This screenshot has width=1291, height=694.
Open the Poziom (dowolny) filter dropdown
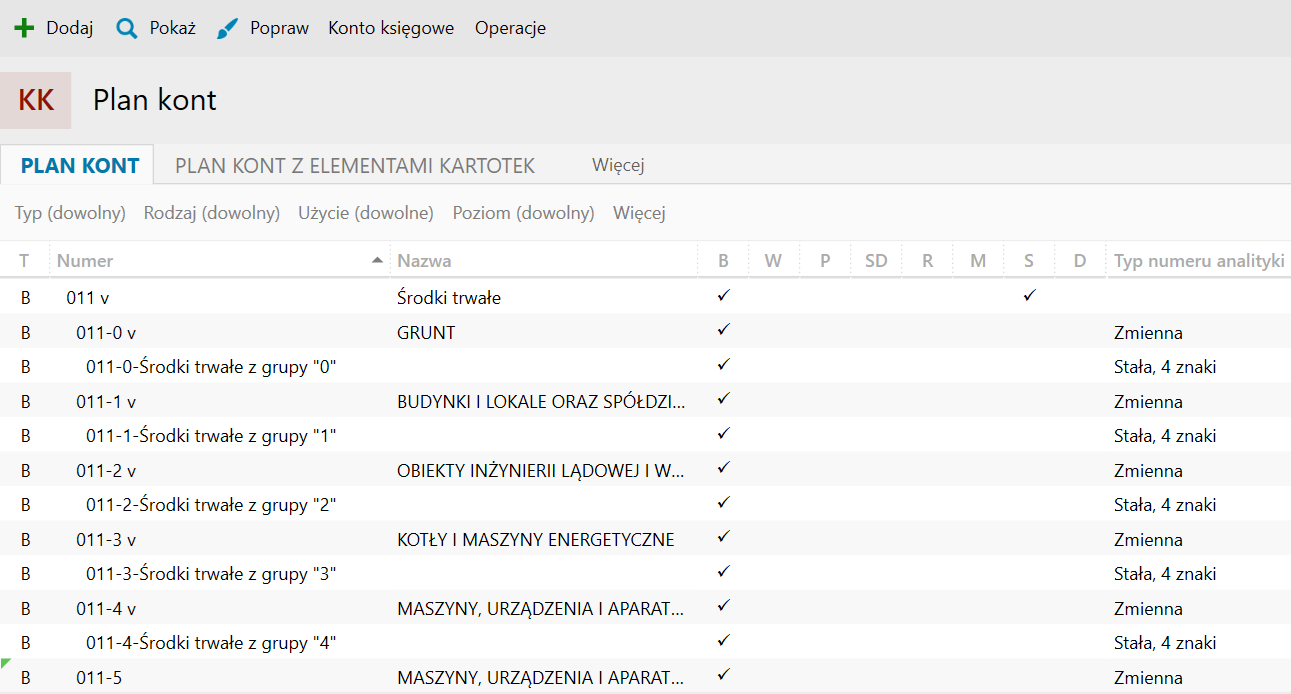(523, 213)
